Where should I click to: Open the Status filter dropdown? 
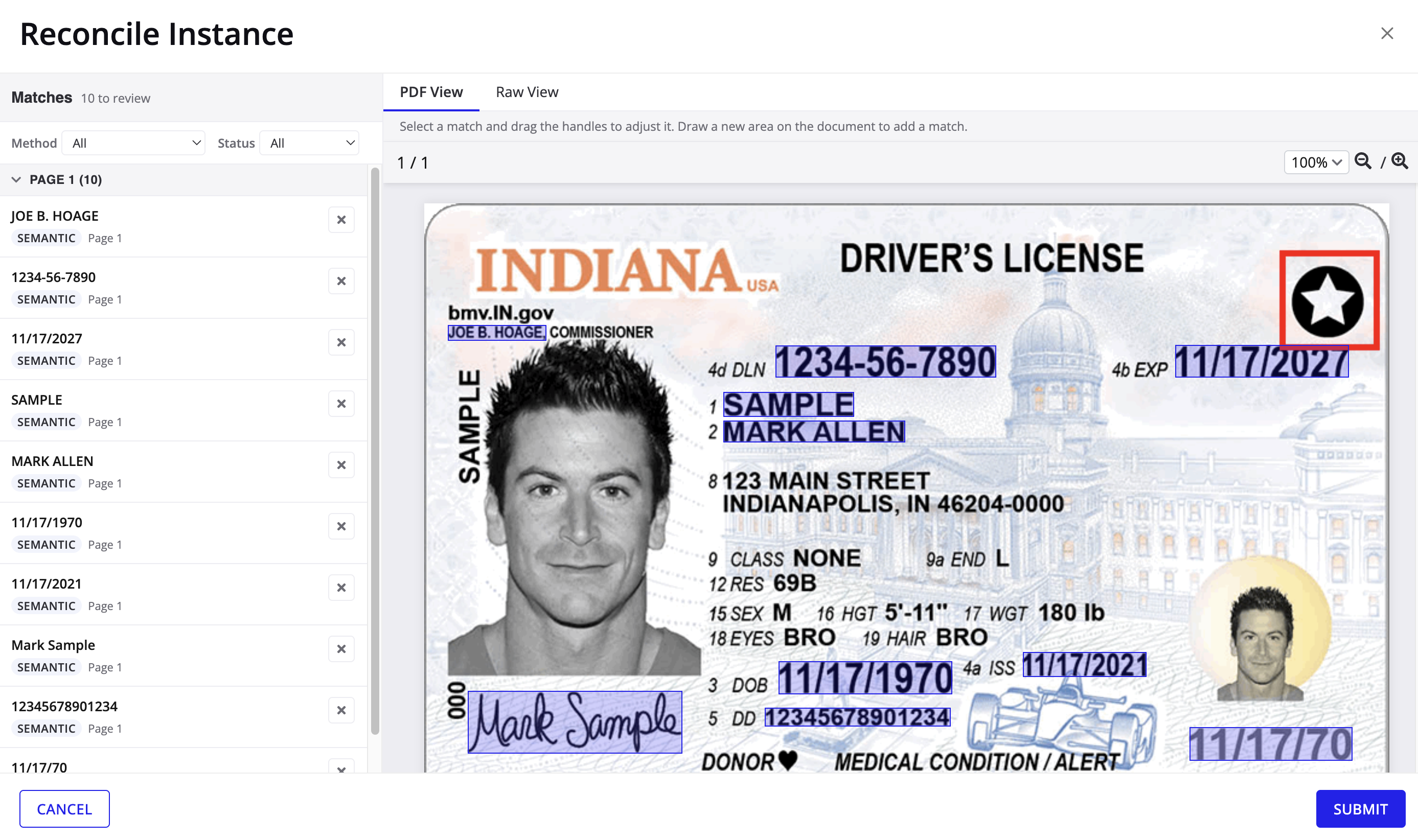tap(309, 143)
